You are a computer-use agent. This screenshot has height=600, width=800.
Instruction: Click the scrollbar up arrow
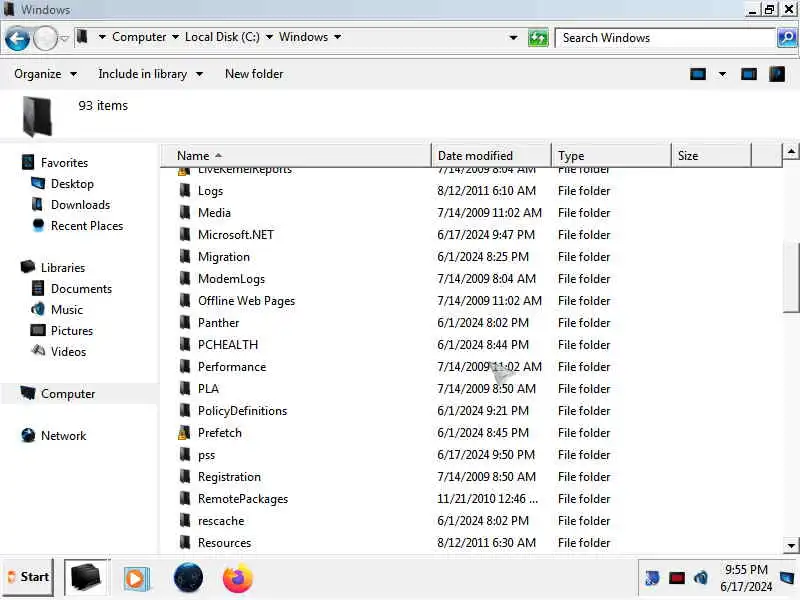pyautogui.click(x=791, y=152)
